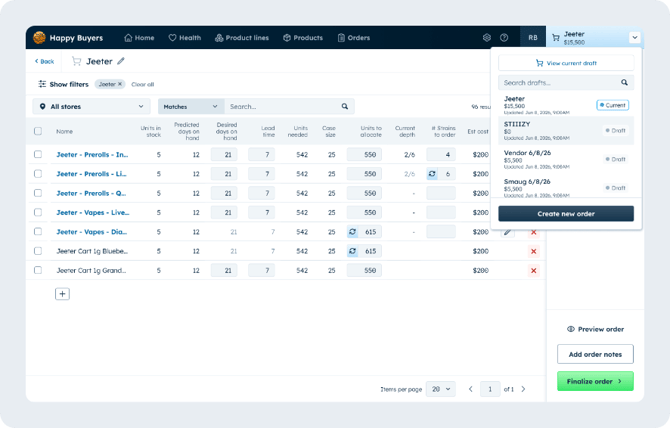Select the Vendor 6/8/26 draft

(566, 159)
